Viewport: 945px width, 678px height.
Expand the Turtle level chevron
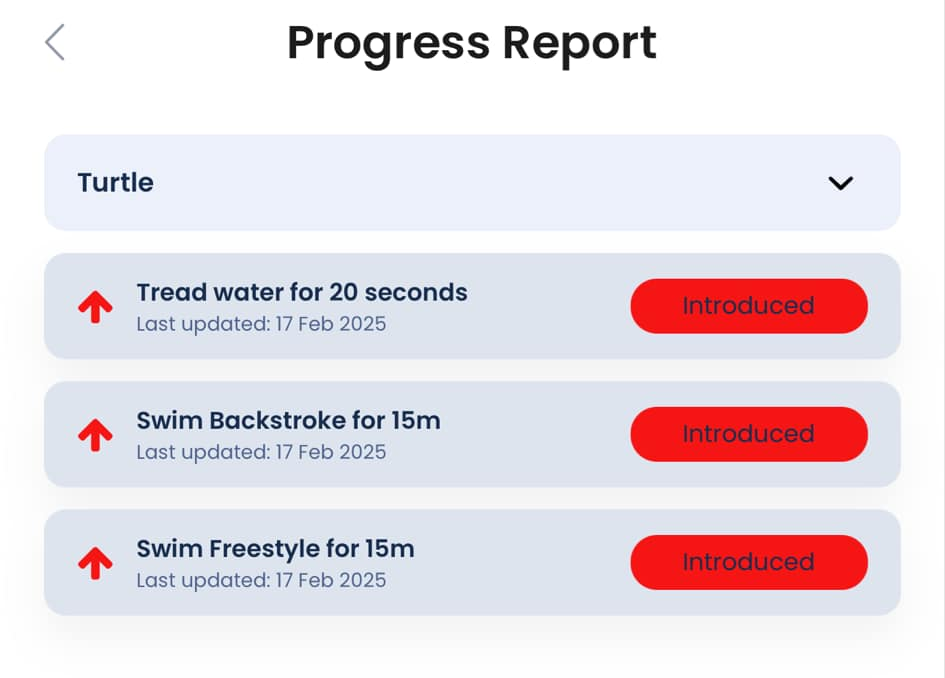click(840, 183)
